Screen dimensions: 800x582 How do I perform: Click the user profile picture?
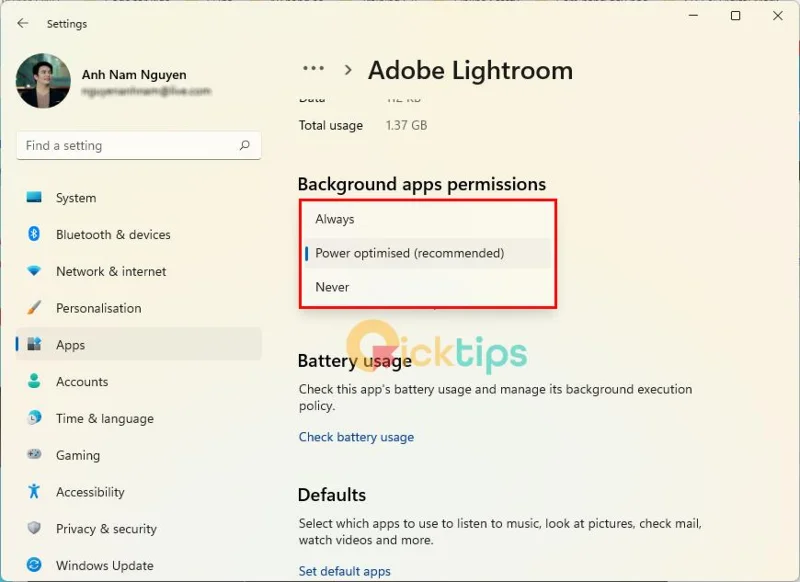[x=43, y=81]
